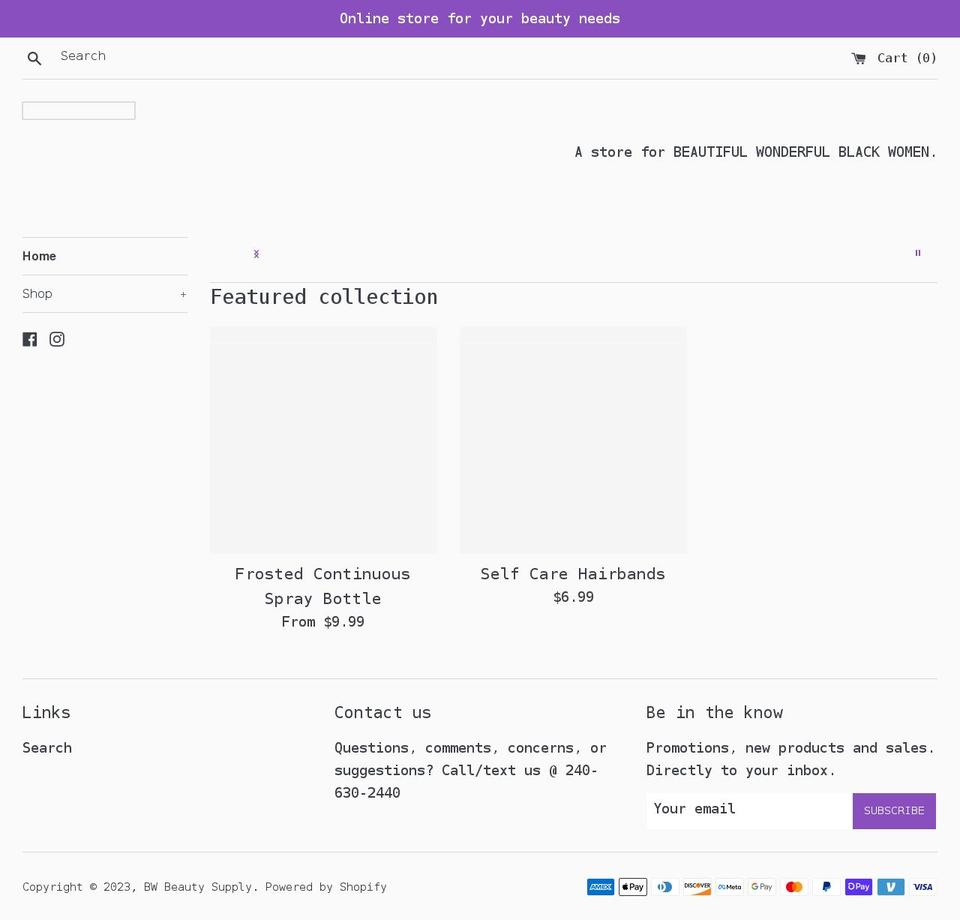Open the Instagram icon in the sidebar

(x=57, y=339)
